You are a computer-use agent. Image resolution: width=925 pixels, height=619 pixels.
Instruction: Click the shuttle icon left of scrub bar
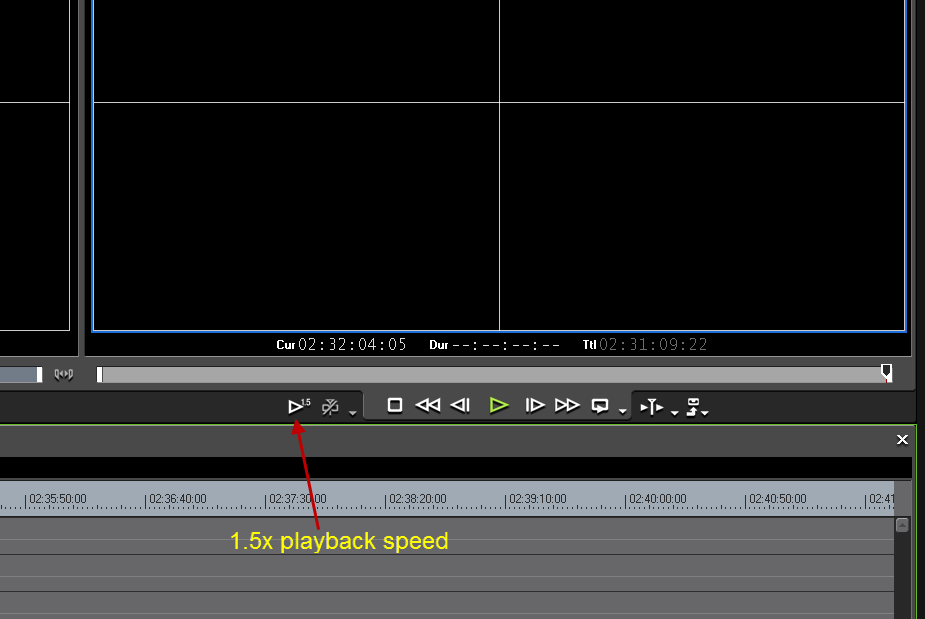pyautogui.click(x=64, y=374)
